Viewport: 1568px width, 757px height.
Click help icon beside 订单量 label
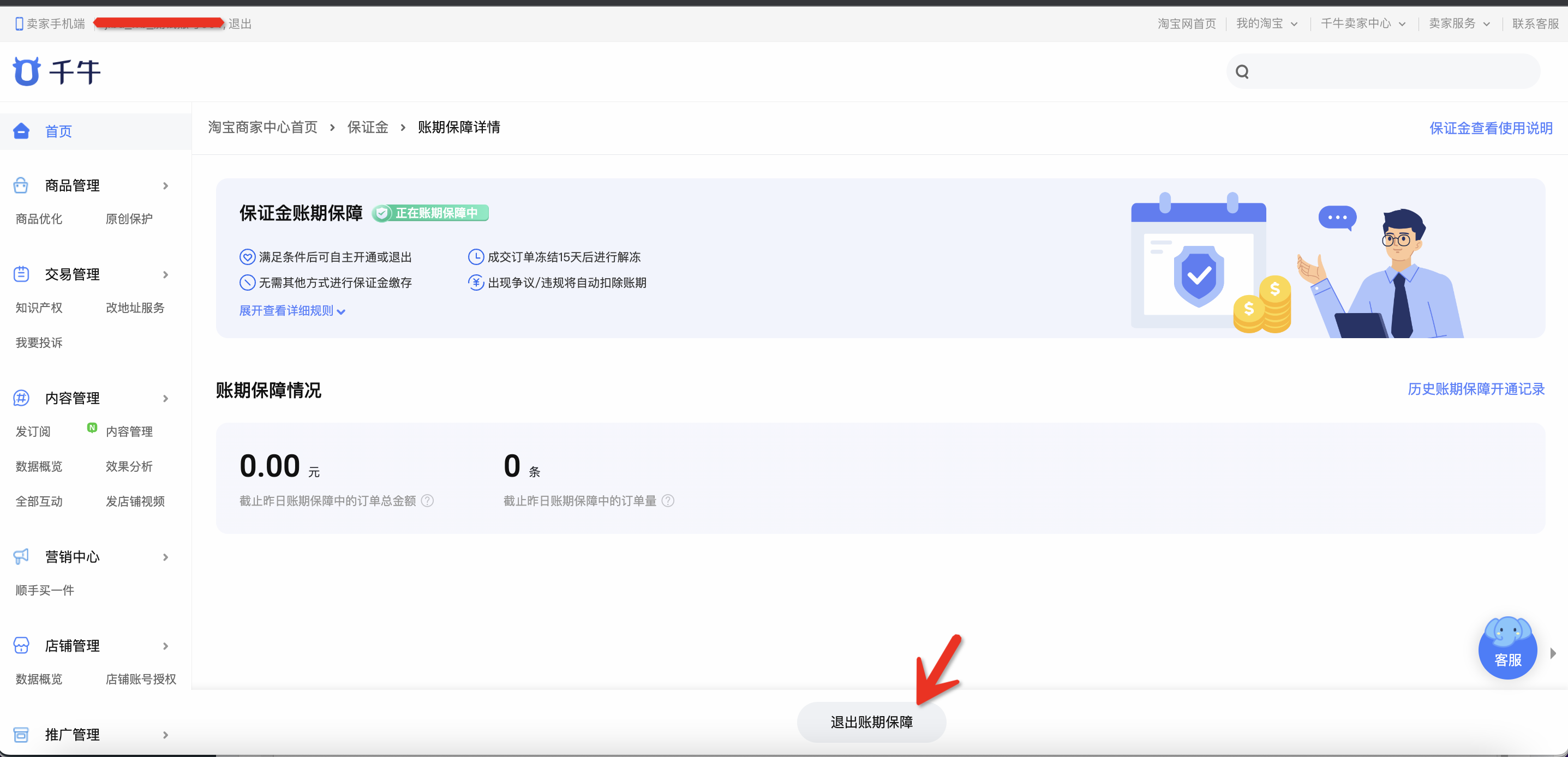pyautogui.click(x=668, y=500)
